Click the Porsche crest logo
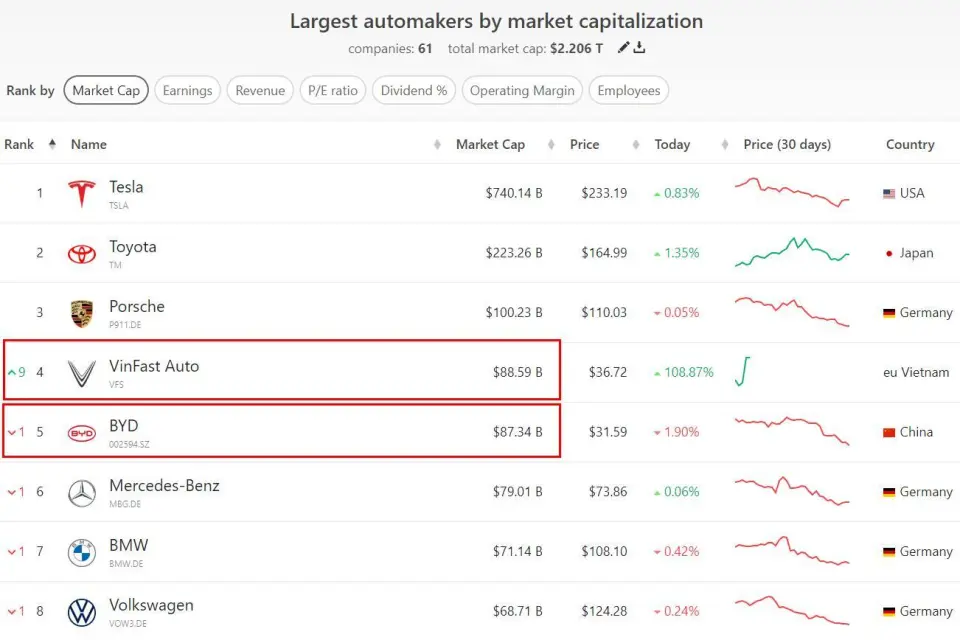960x640 pixels. point(81,314)
